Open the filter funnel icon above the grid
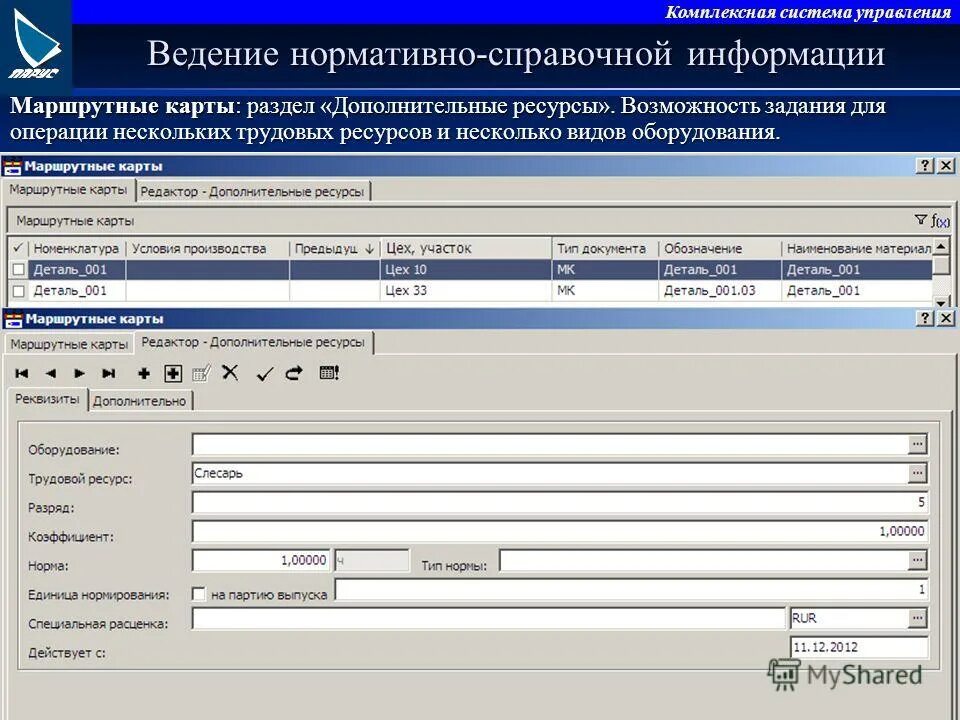 921,220
